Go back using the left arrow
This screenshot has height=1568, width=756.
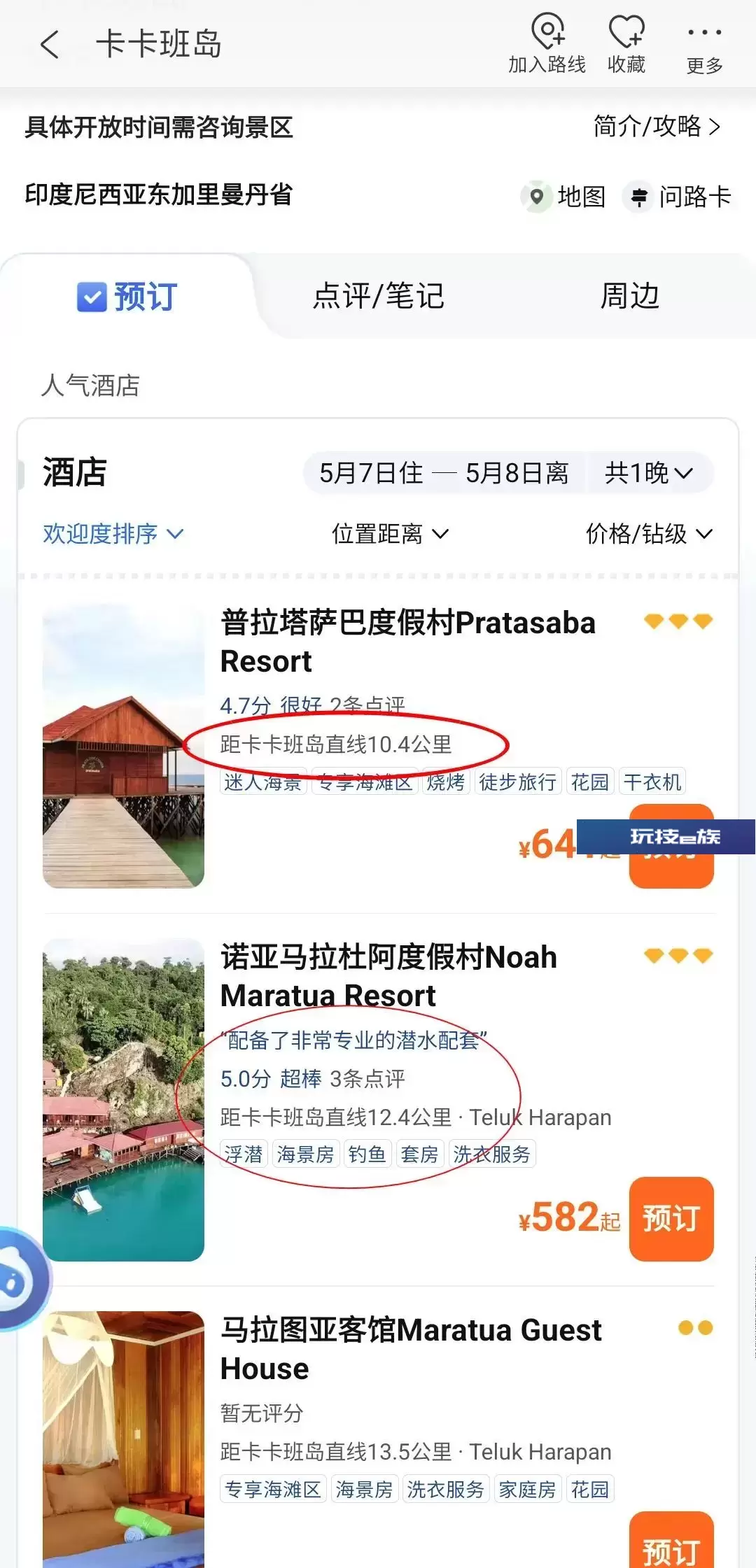49,45
